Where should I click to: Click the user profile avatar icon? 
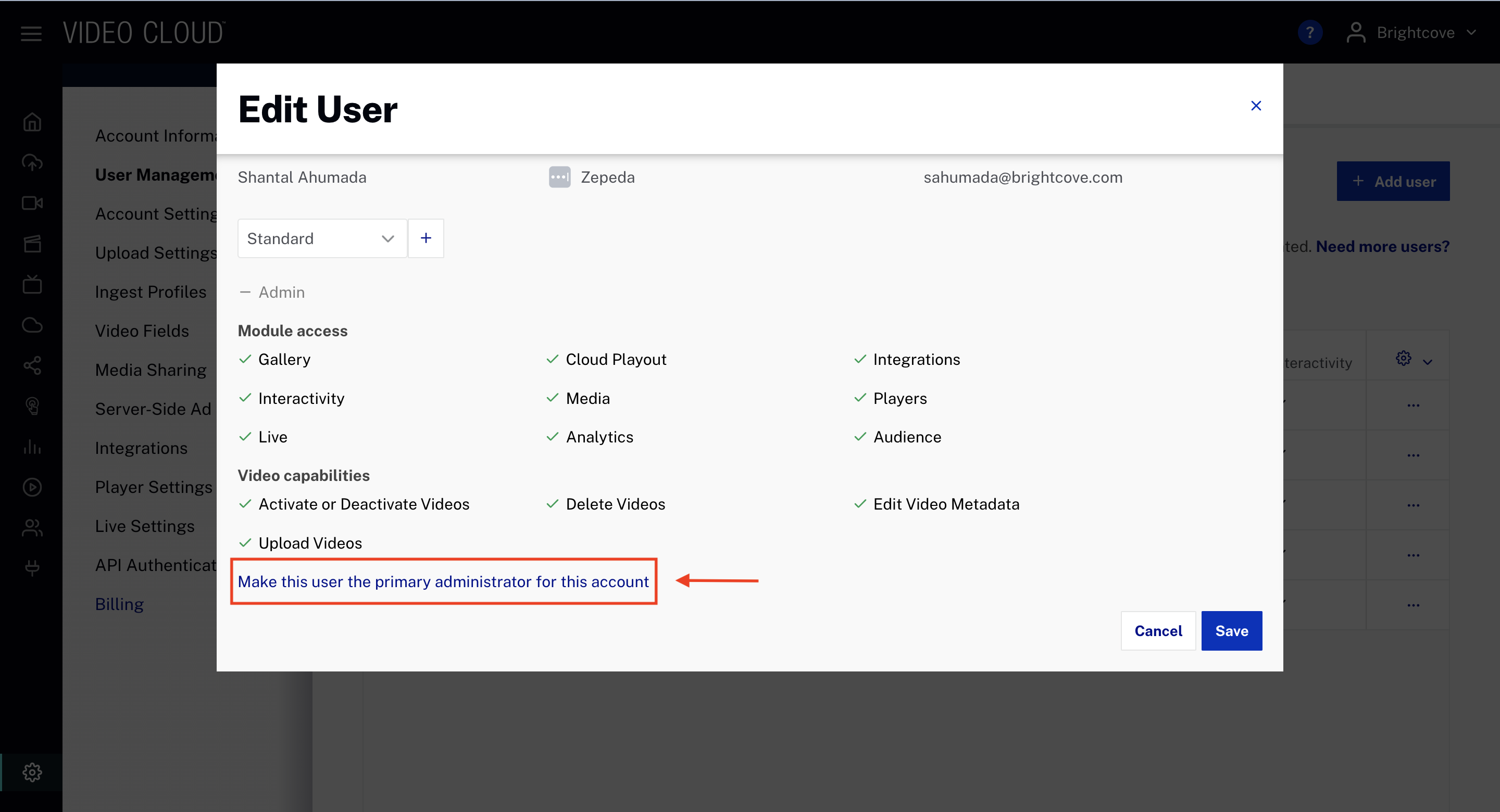1356,33
